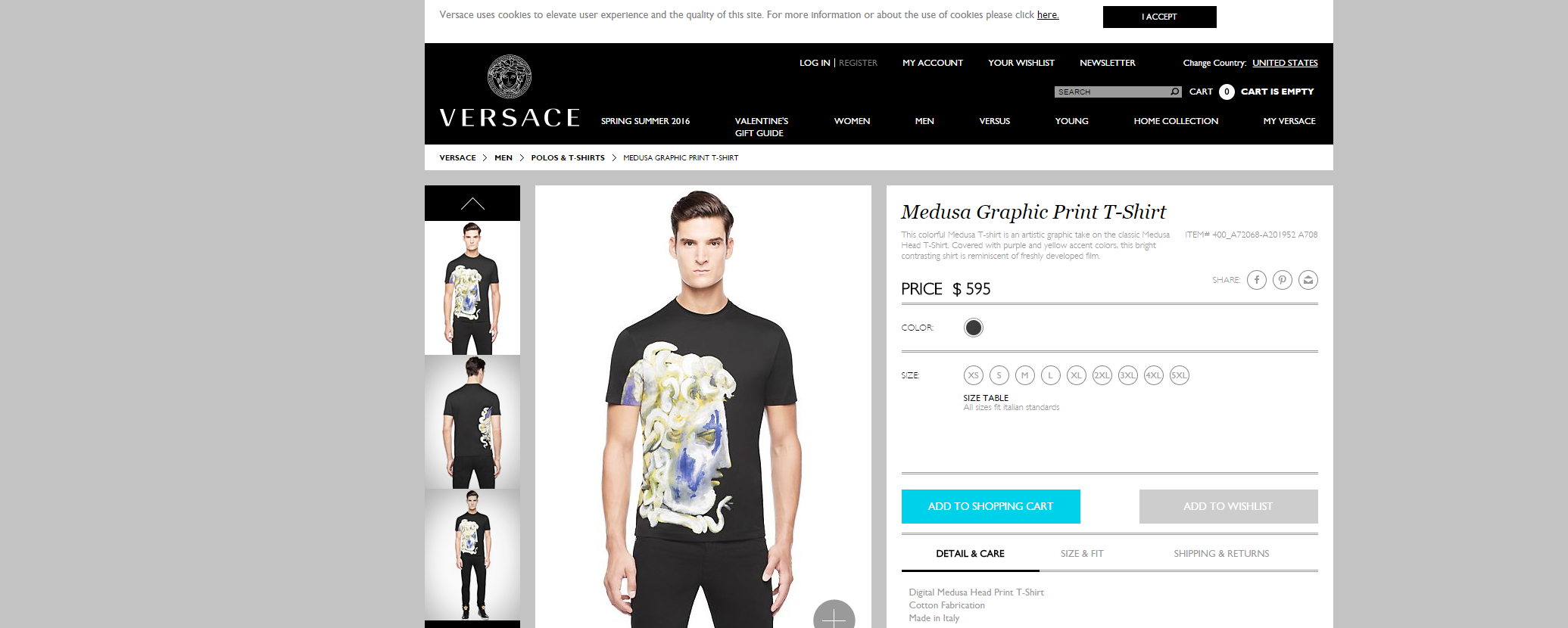Share the product on Pinterest
The image size is (1568, 628).
pyautogui.click(x=1283, y=280)
